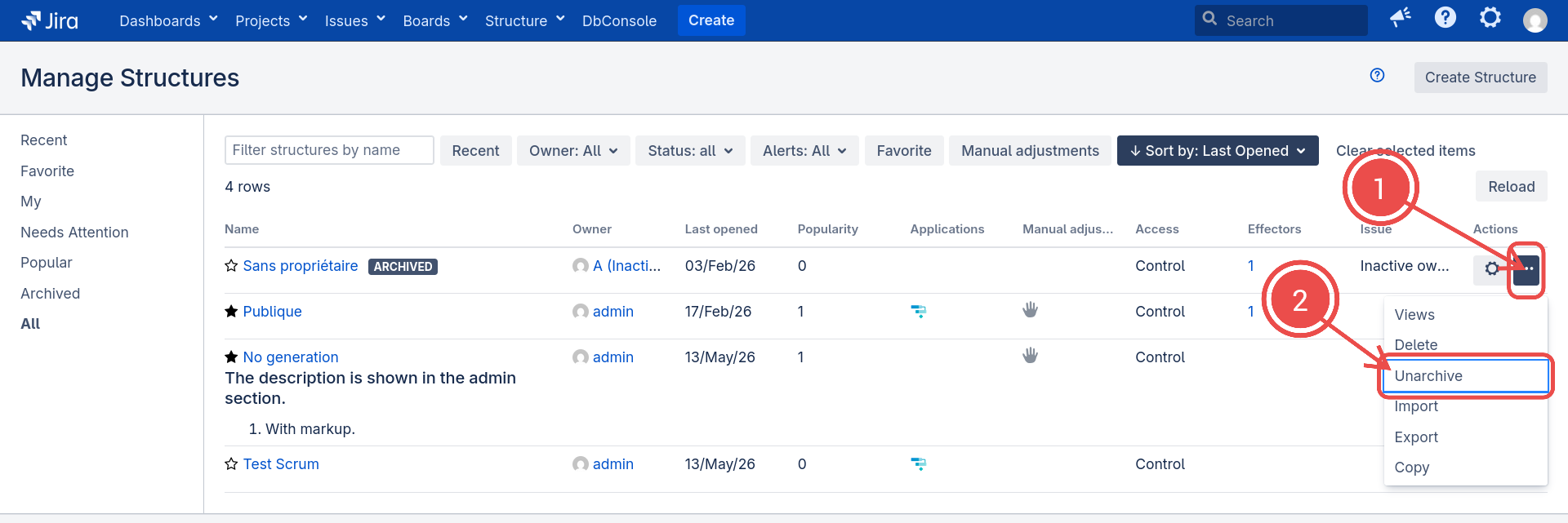Choose Views from the actions menu

(x=1466, y=315)
